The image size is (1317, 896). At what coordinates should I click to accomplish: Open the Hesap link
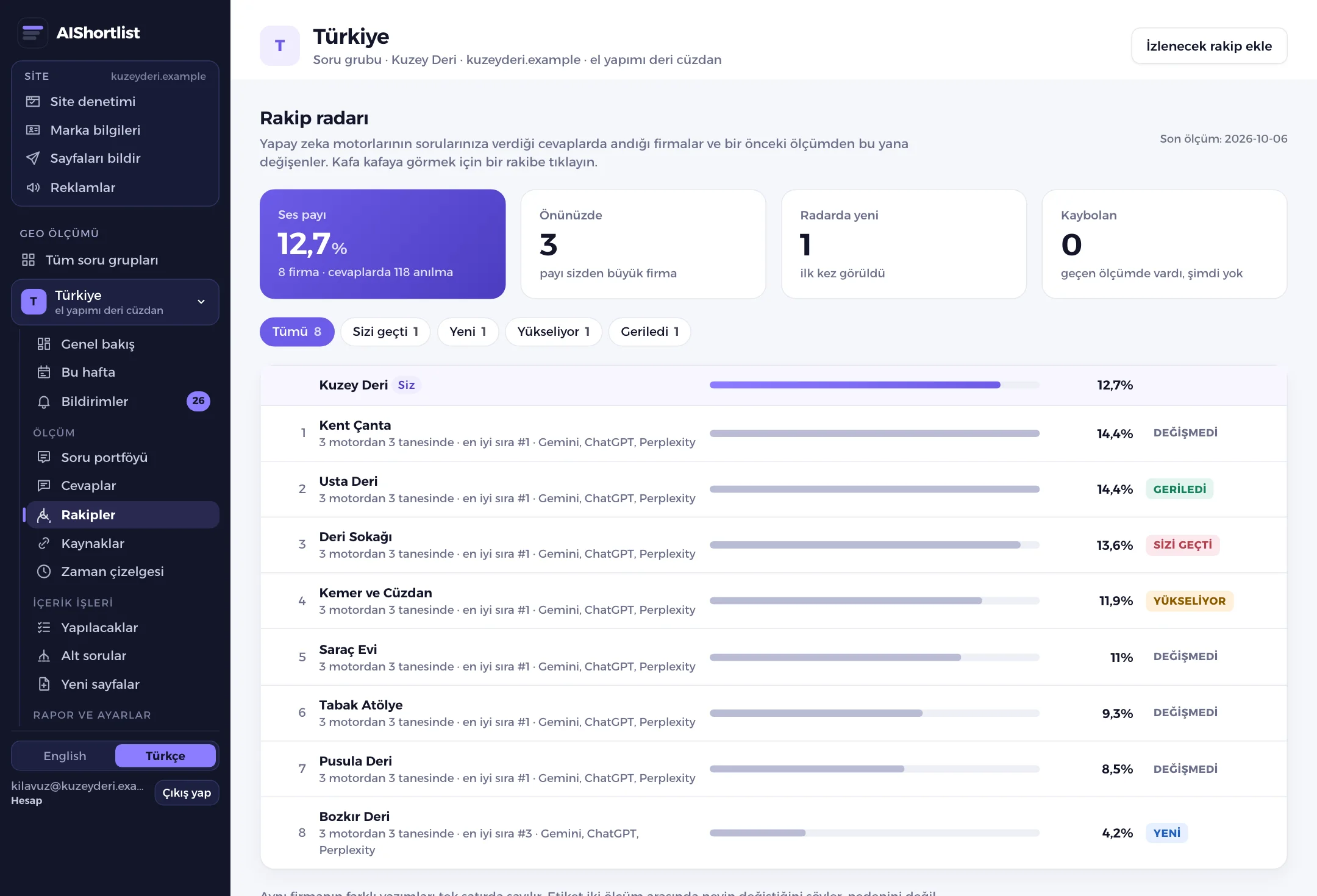[27, 800]
